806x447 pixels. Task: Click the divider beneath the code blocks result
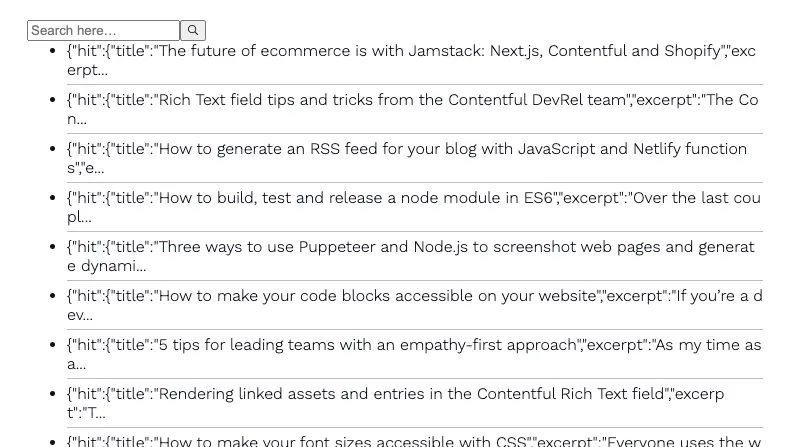click(x=415, y=329)
